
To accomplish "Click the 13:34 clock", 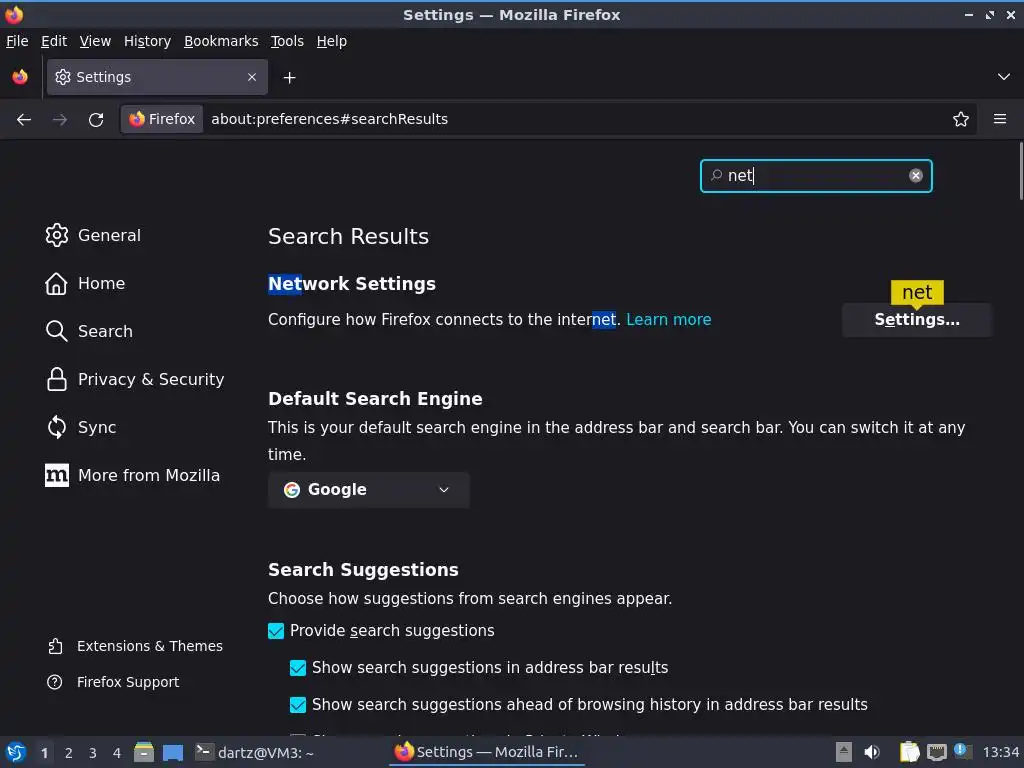I will coord(1000,752).
